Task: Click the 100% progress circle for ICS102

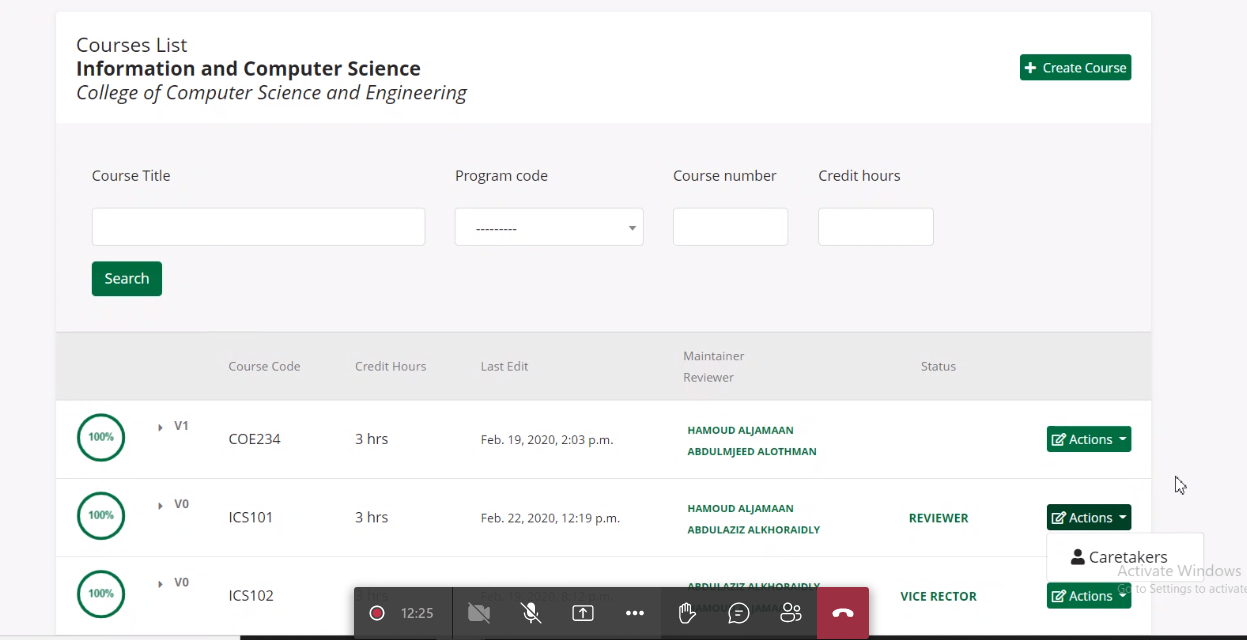Action: 101,594
